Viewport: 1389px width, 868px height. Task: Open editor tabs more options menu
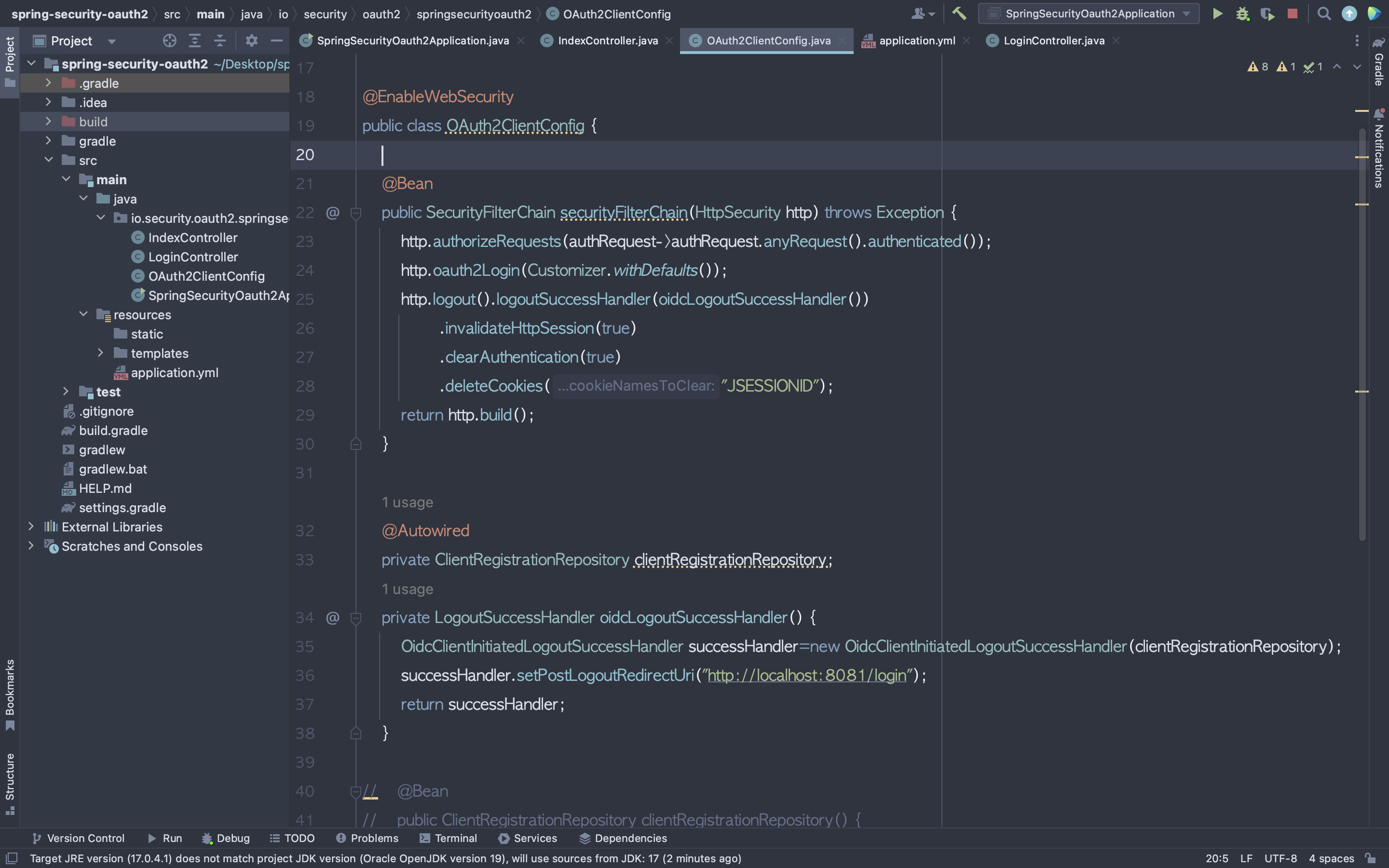click(1357, 41)
